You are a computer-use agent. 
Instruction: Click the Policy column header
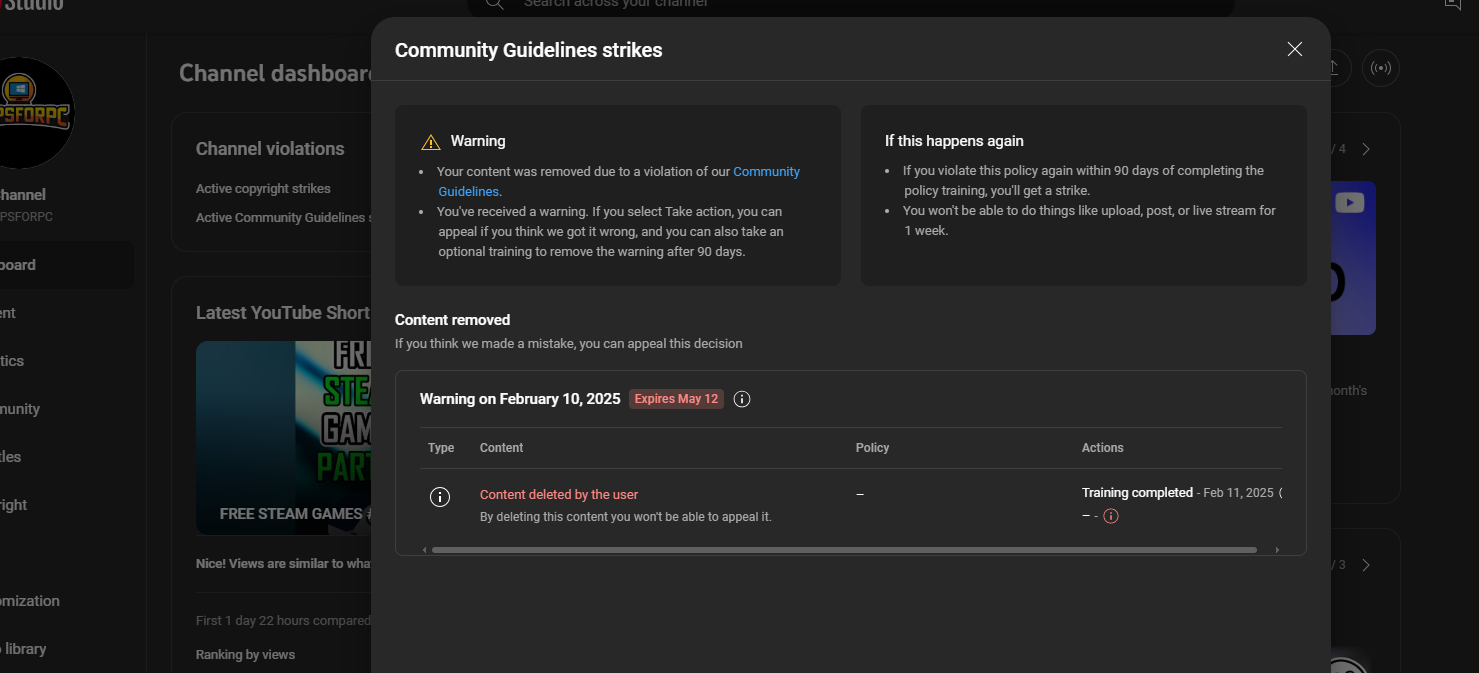872,448
